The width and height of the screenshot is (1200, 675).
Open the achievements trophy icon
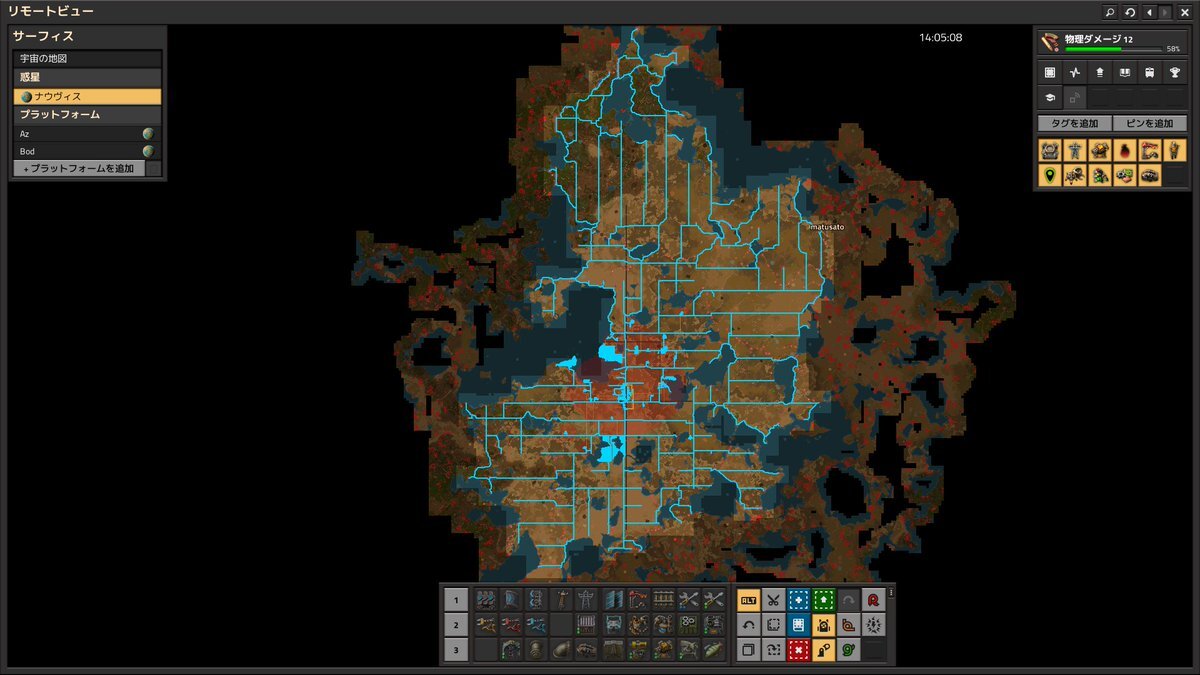(x=1175, y=73)
